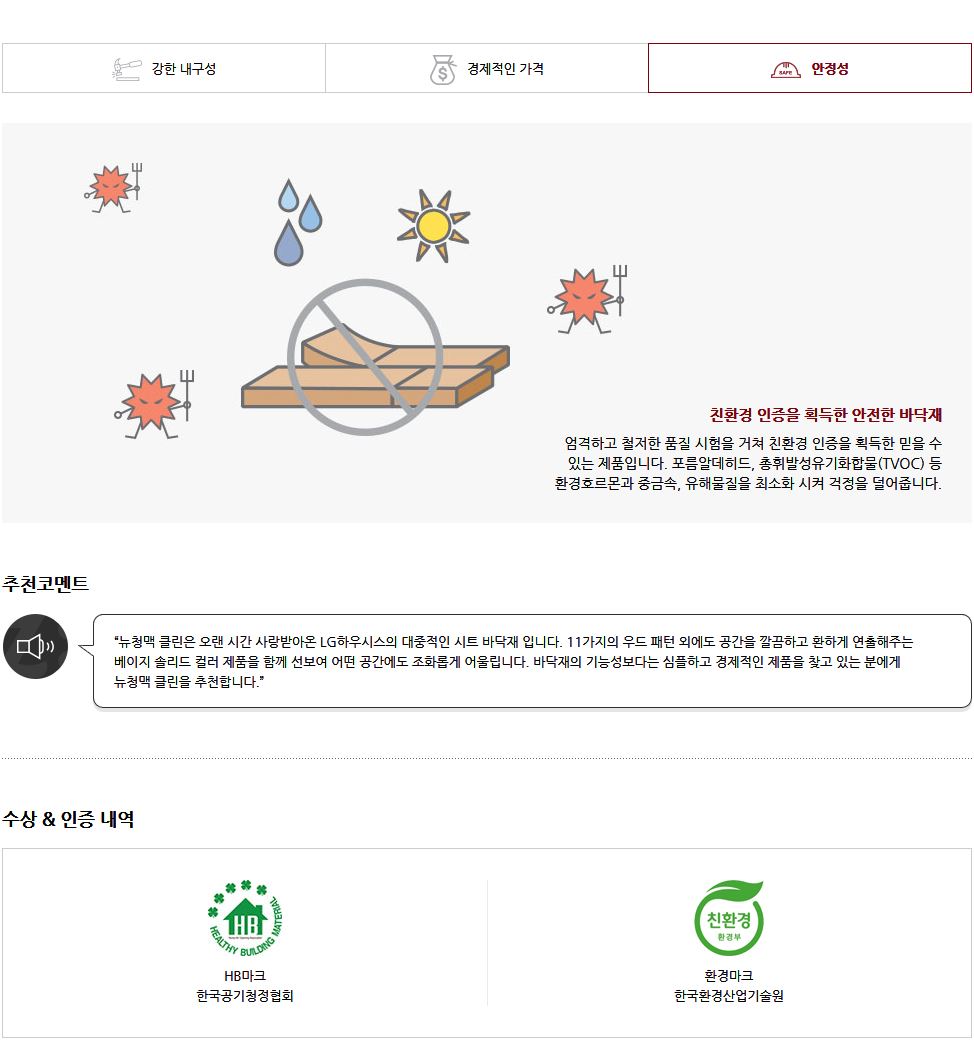Click the HB마크 한국공기청정협회 label
The width and height of the screenshot is (974, 1047).
coord(245,986)
